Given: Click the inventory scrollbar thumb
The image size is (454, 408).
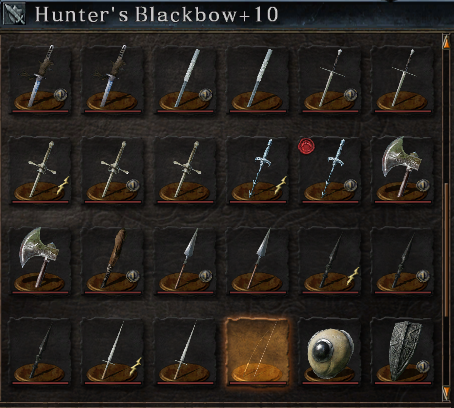Looking at the screenshot, I should [446, 250].
